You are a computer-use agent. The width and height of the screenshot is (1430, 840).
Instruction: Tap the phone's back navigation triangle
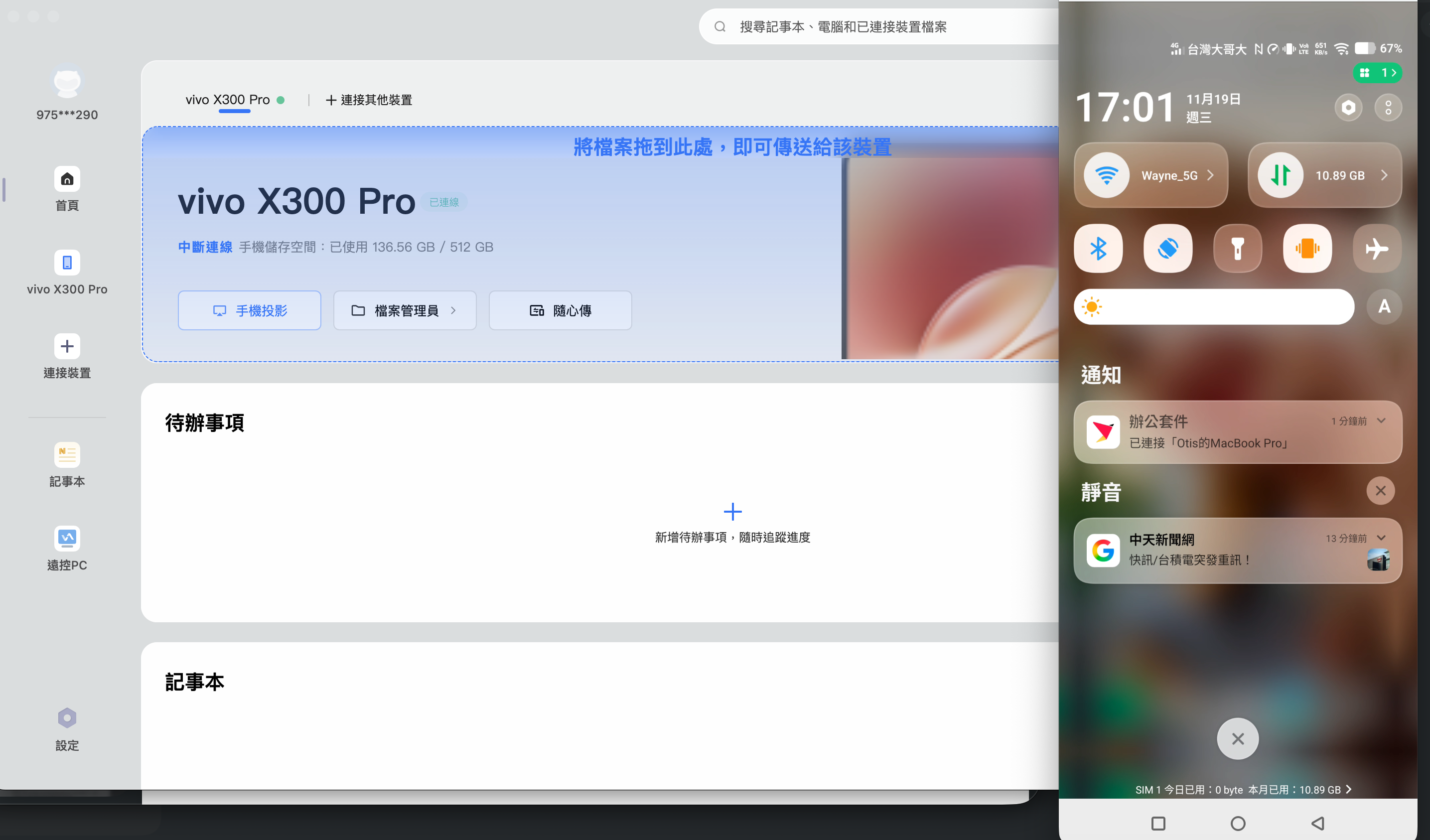[x=1317, y=823]
